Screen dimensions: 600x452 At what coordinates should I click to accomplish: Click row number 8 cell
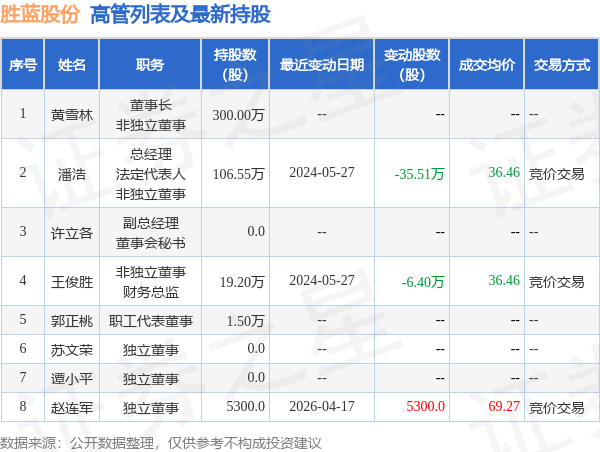[23, 406]
